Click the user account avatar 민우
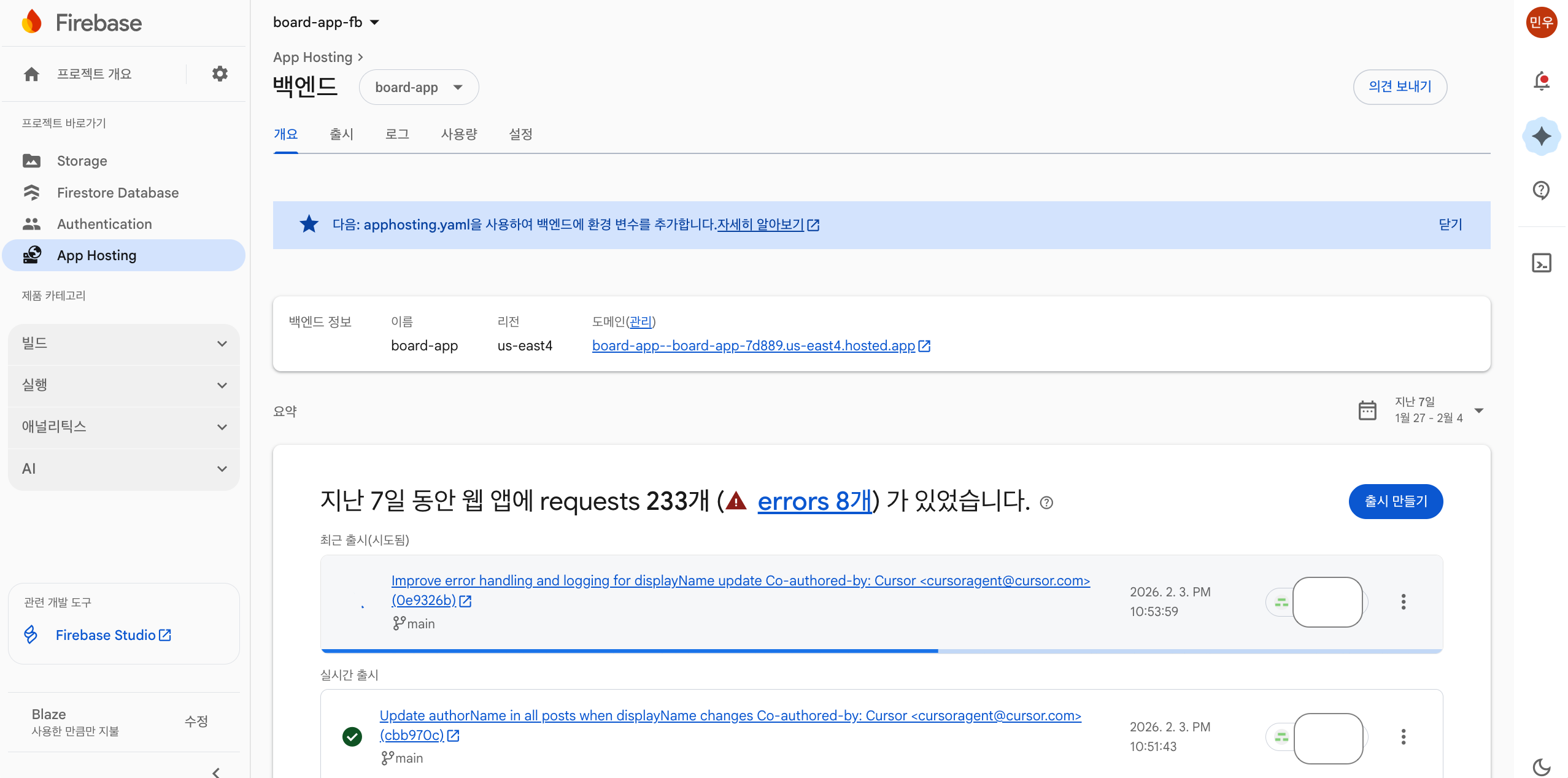1568x778 pixels. (x=1541, y=23)
